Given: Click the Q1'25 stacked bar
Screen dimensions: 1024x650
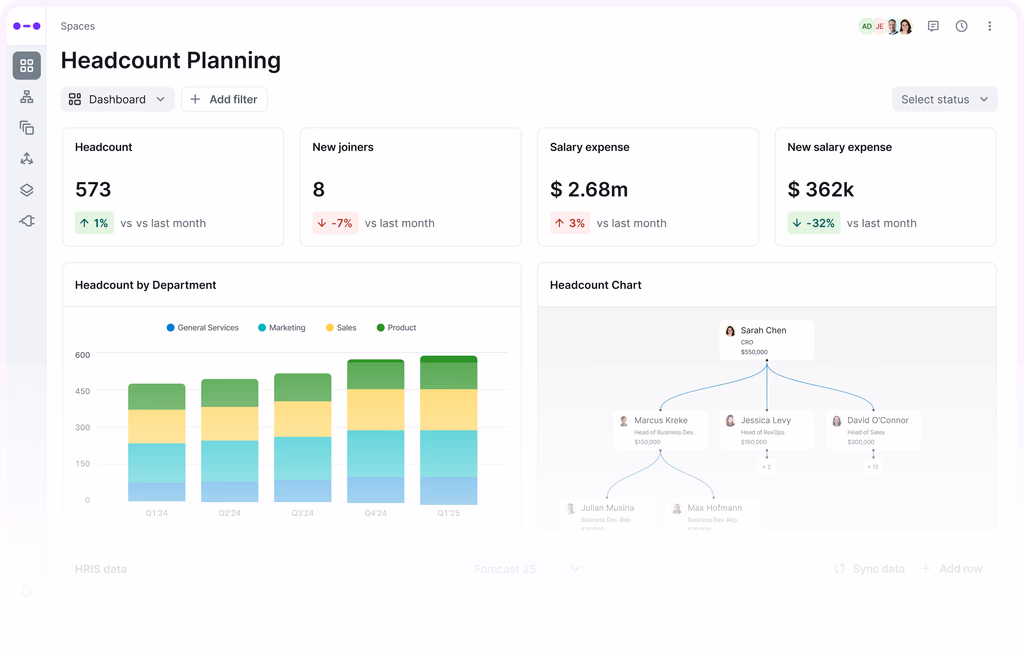Looking at the screenshot, I should [x=449, y=430].
